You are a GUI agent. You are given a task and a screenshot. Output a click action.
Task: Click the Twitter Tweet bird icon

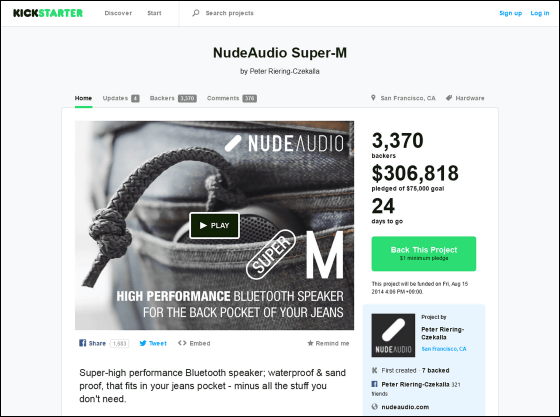click(143, 343)
